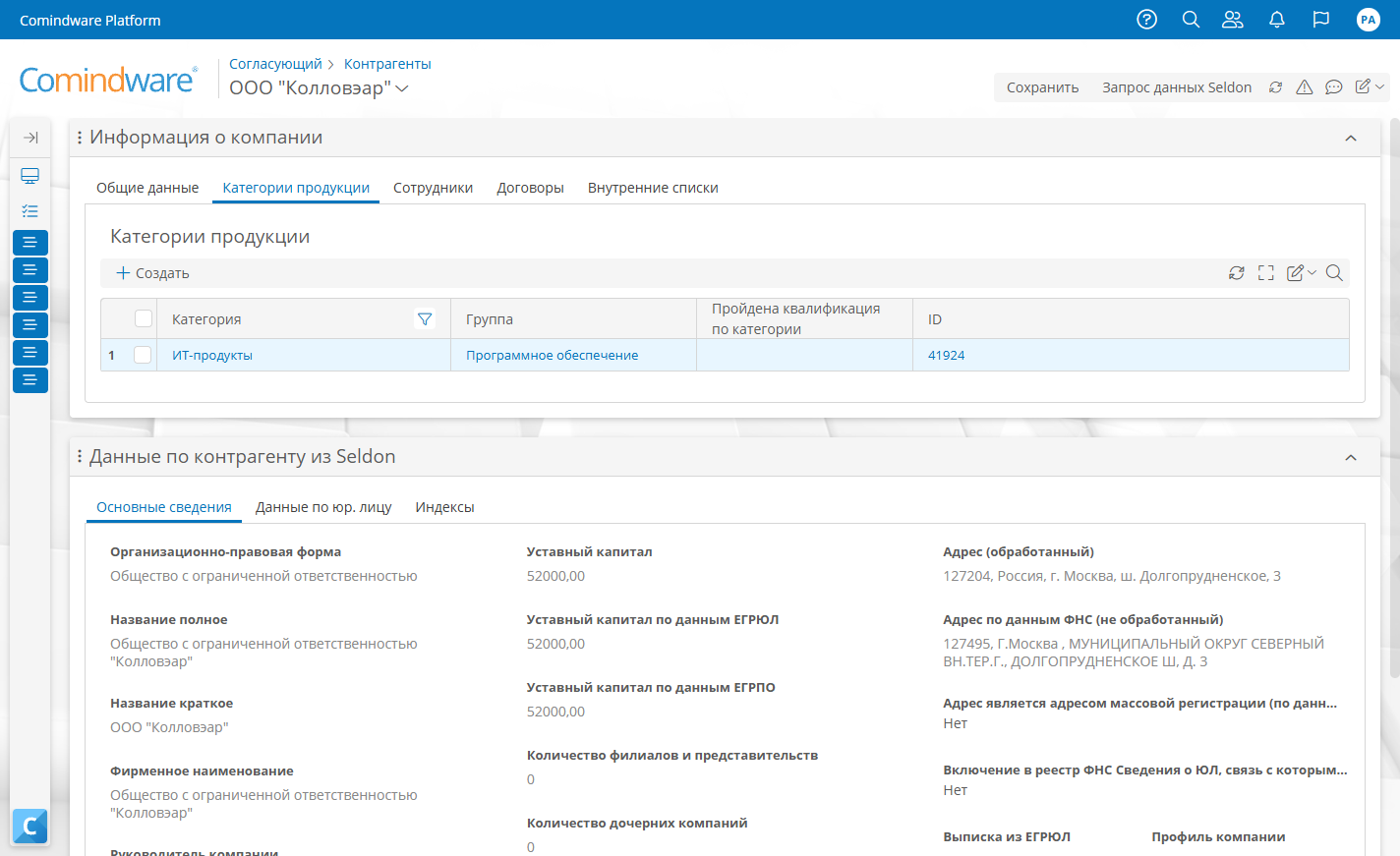Image resolution: width=1400 pixels, height=856 pixels.
Task: Open the notifications bell
Action: [x=1277, y=20]
